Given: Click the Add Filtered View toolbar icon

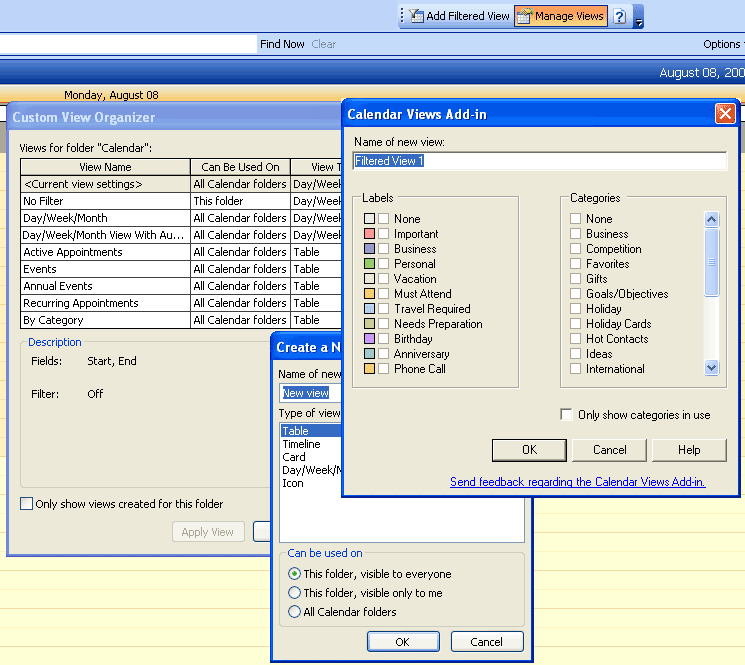Looking at the screenshot, I should point(417,16).
